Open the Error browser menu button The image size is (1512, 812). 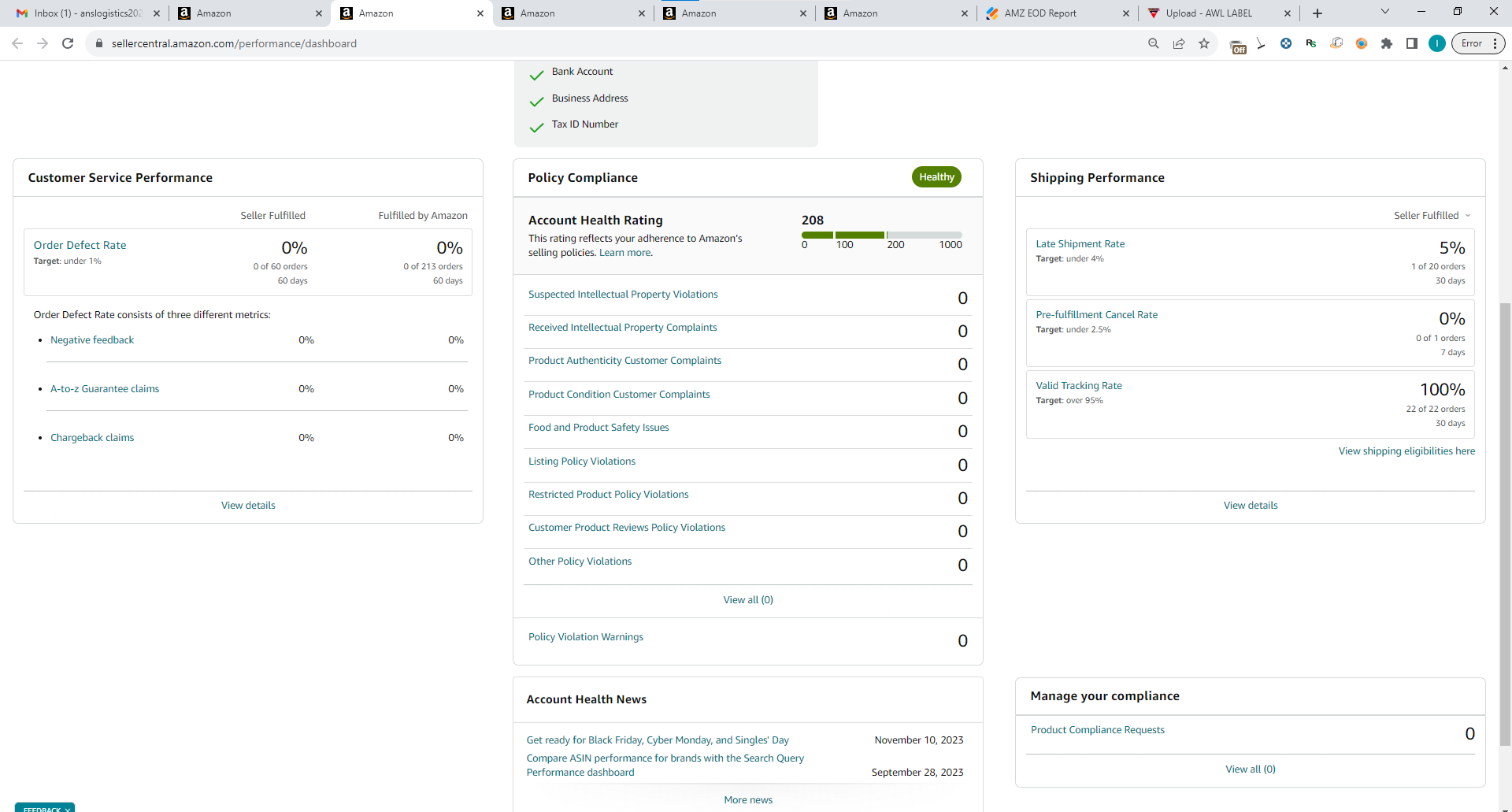(x=1479, y=43)
